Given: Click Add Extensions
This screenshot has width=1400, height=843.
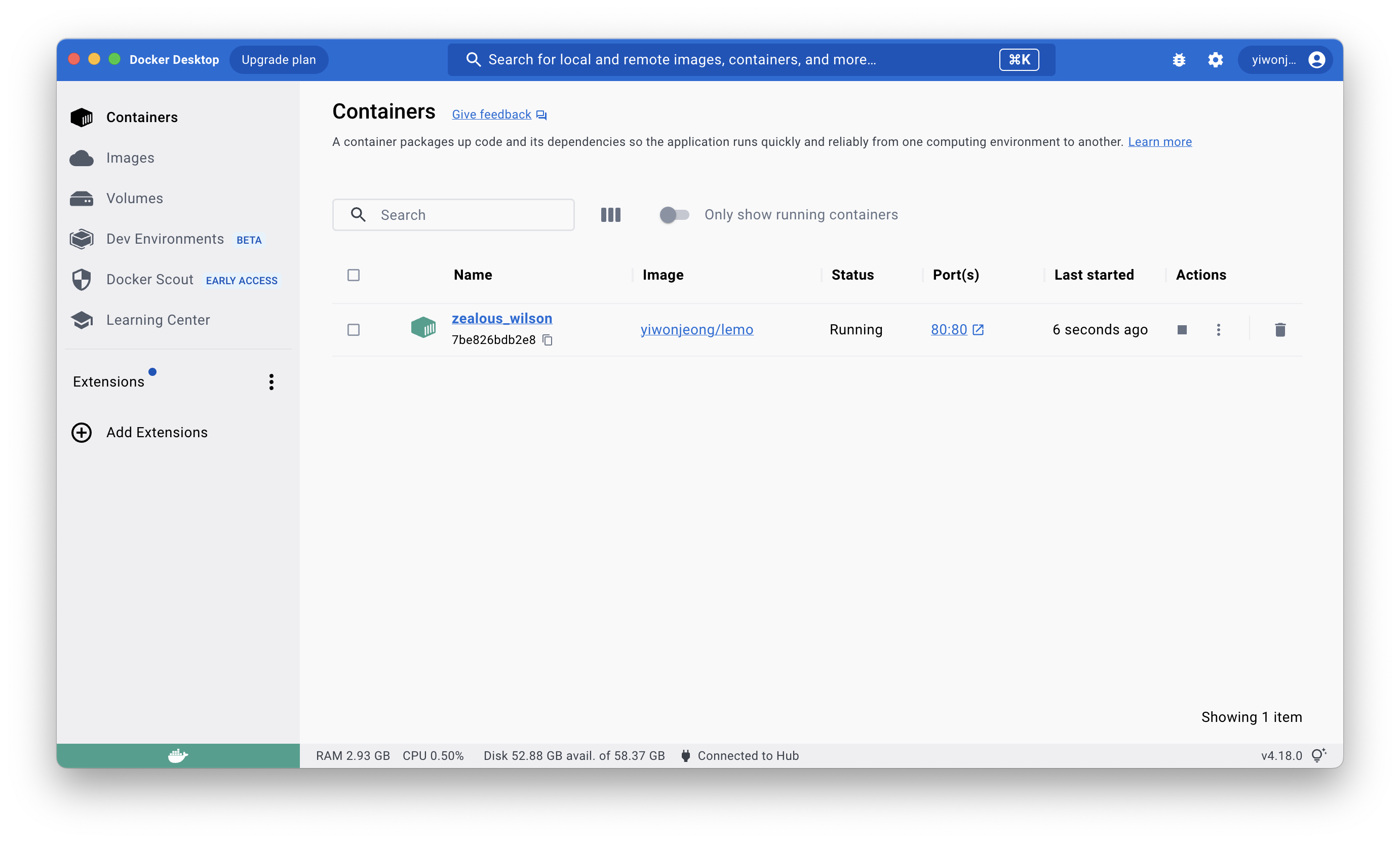Looking at the screenshot, I should (x=157, y=432).
